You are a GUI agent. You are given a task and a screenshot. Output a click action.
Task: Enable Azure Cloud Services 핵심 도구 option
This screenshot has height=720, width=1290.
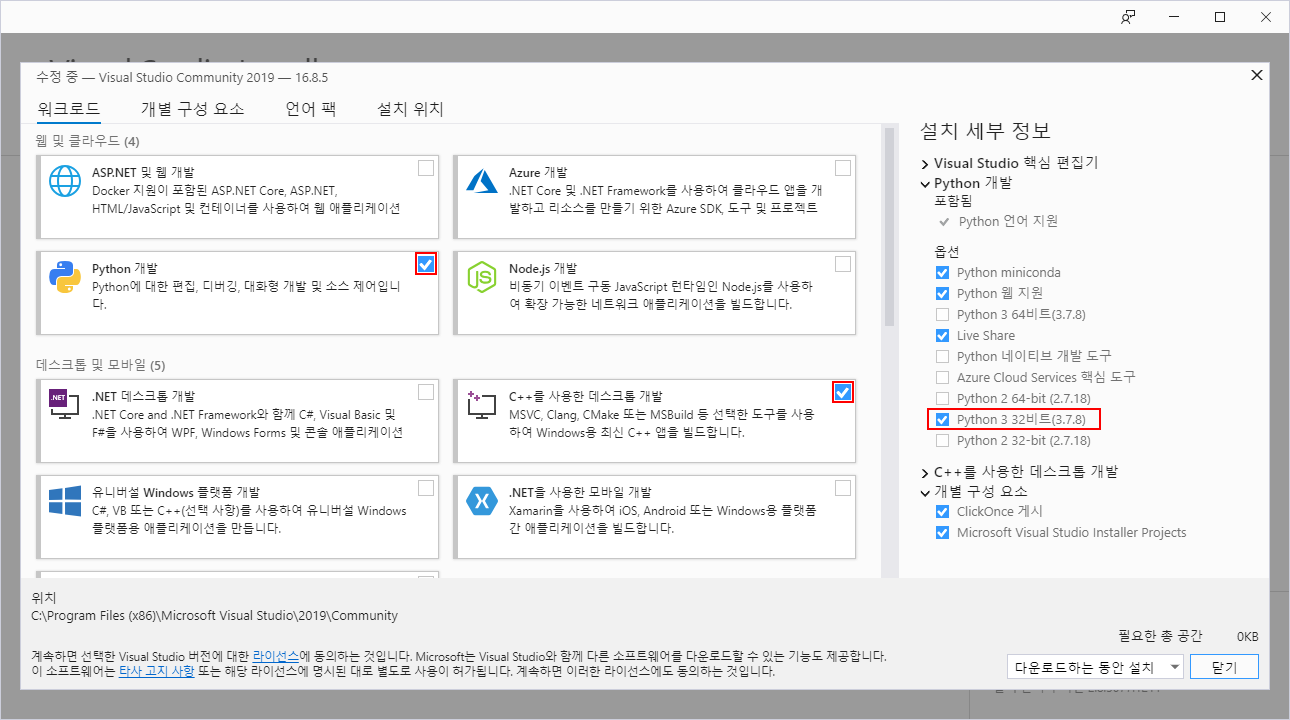tap(942, 377)
